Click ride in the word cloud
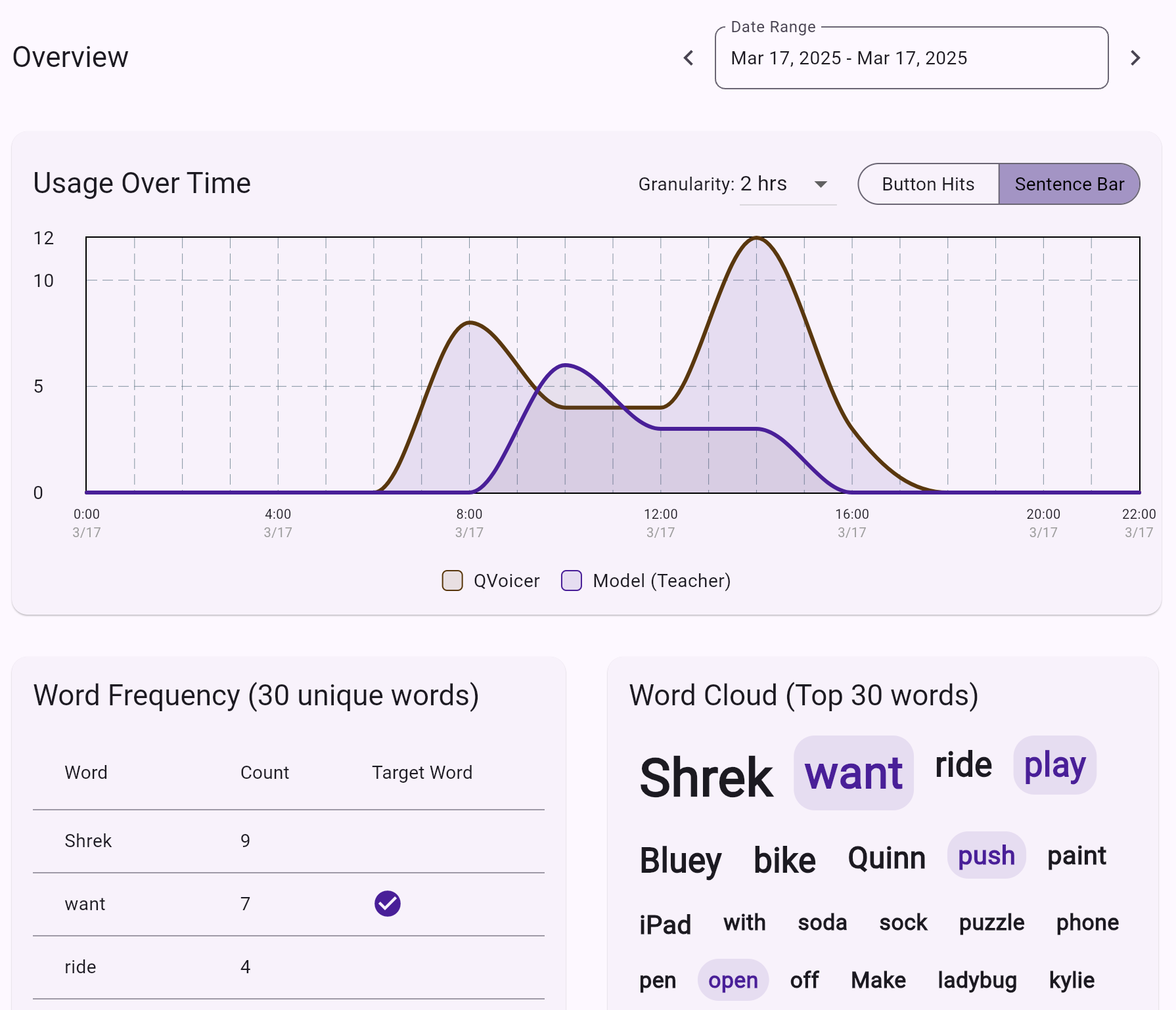The width and height of the screenshot is (1176, 1010). 963,765
